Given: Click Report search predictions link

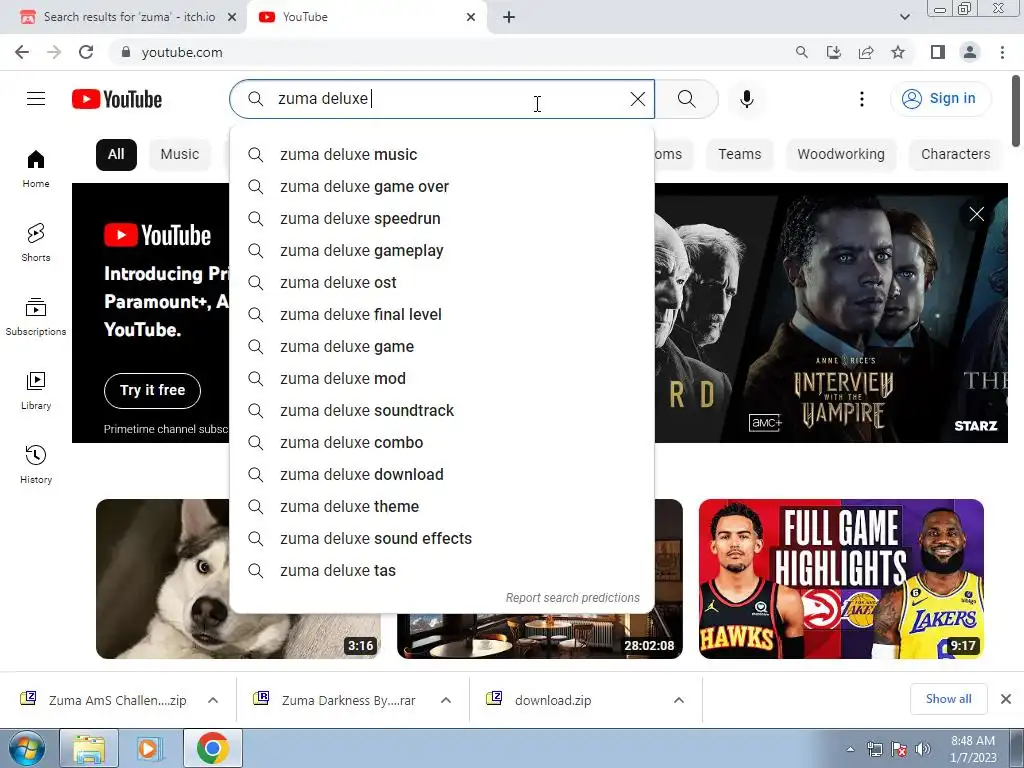Looking at the screenshot, I should 572,598.
